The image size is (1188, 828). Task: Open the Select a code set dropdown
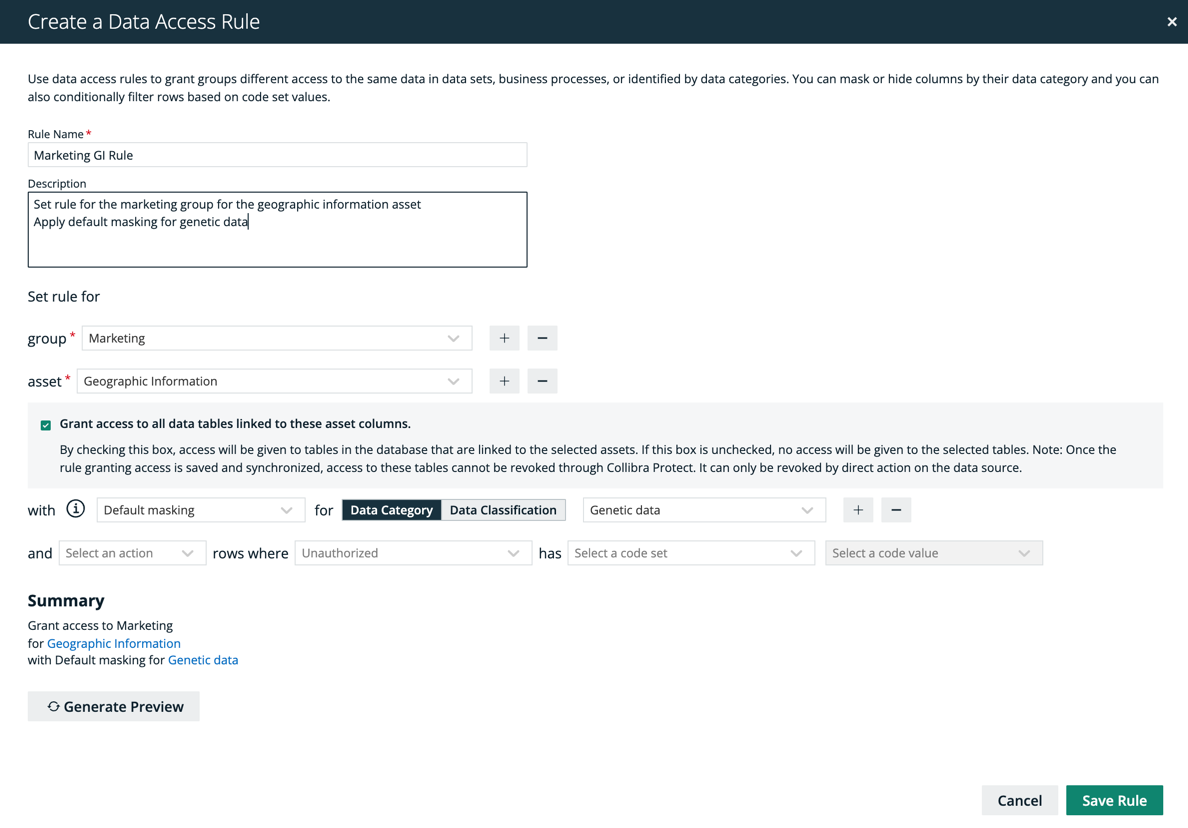[x=690, y=553]
